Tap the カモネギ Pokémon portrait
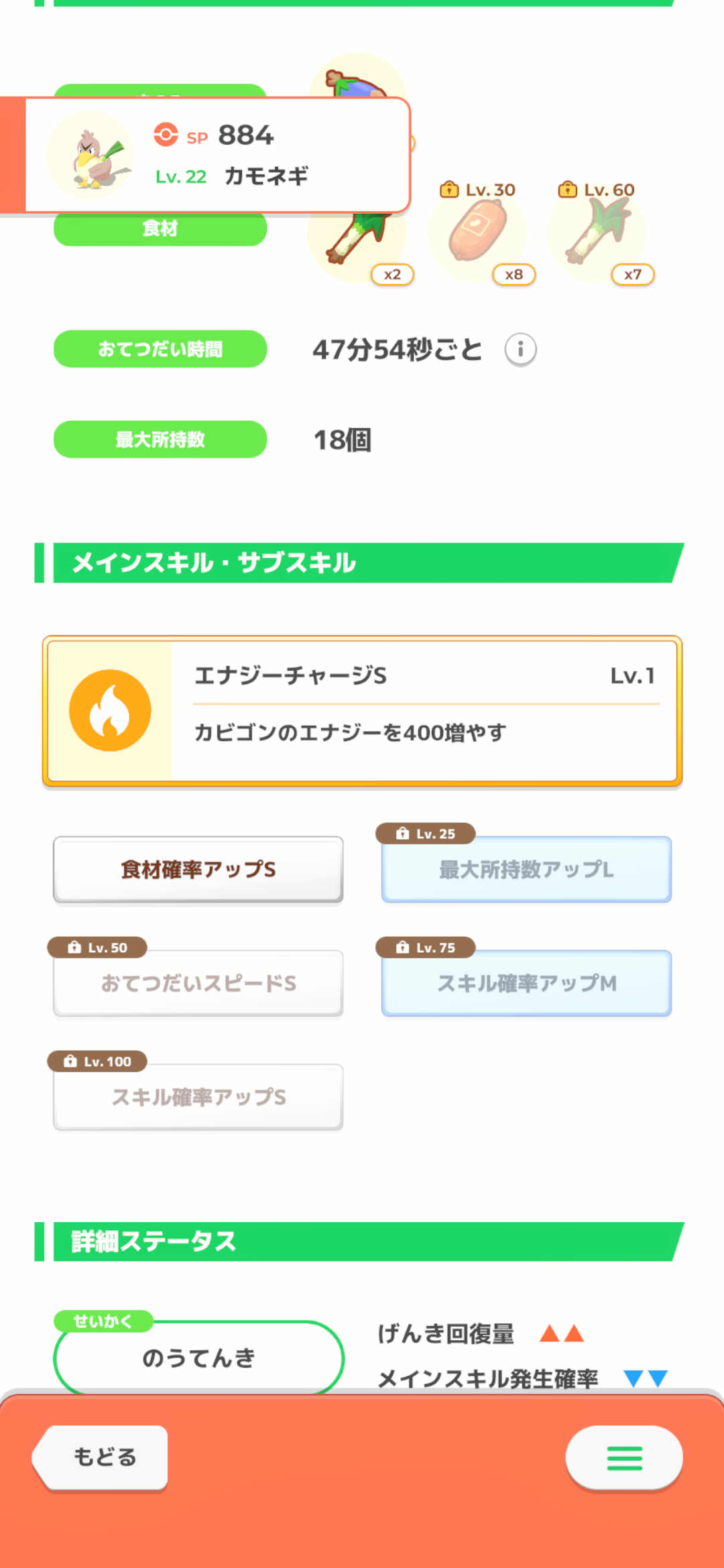The height and width of the screenshot is (1568, 724). [90, 155]
